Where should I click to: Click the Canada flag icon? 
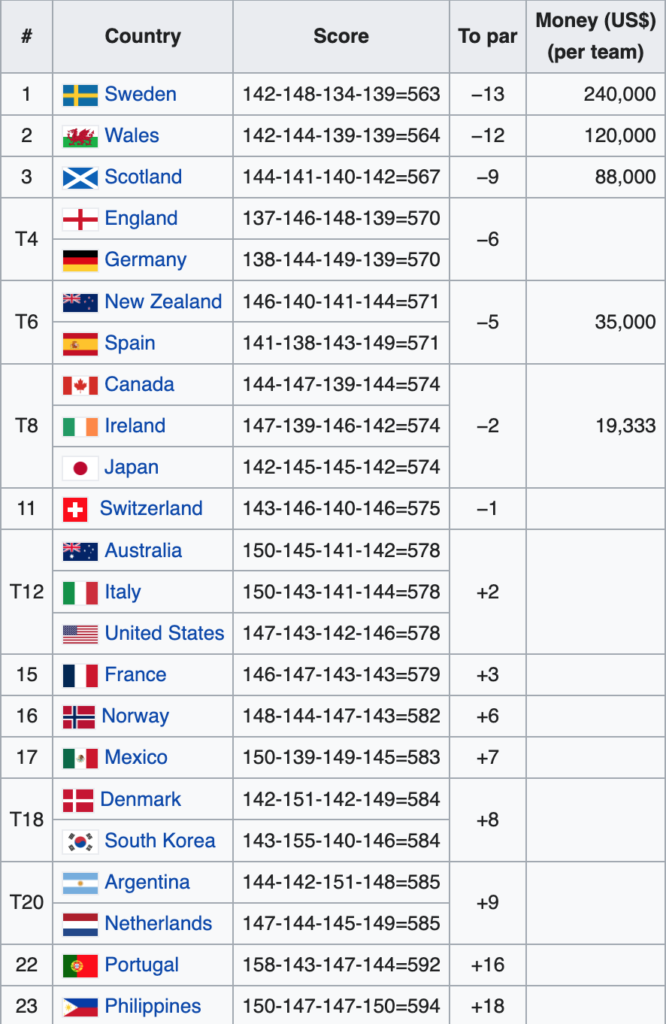(80, 385)
